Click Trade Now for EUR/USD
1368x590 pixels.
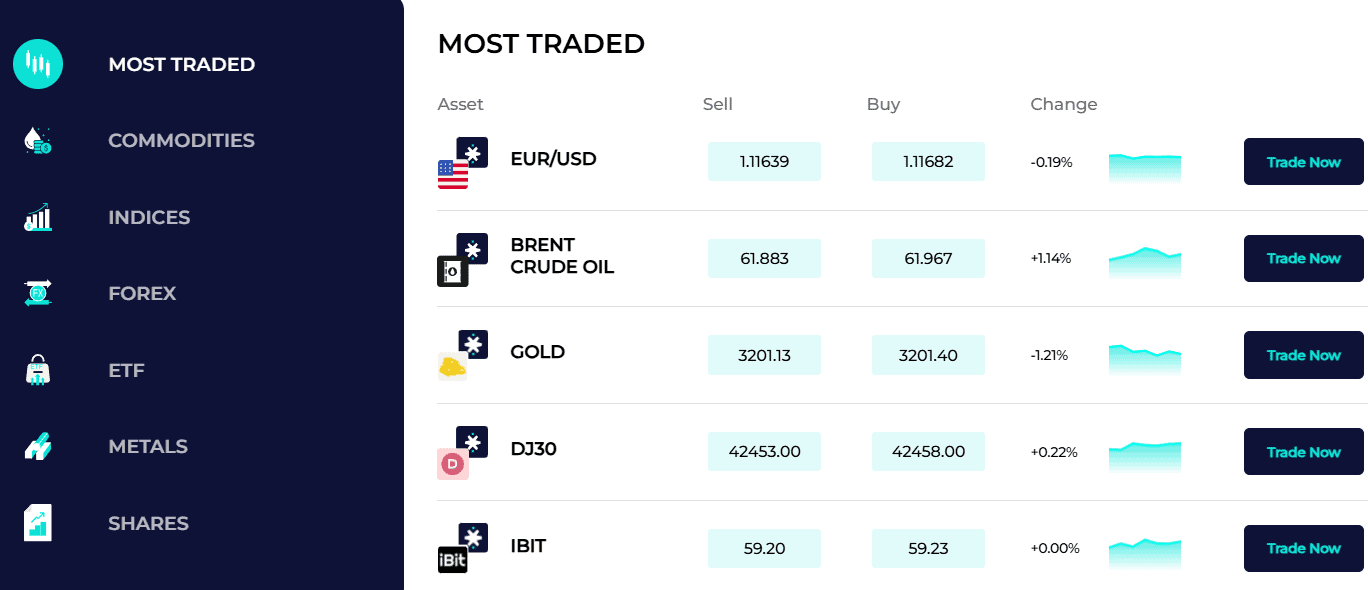click(1303, 161)
